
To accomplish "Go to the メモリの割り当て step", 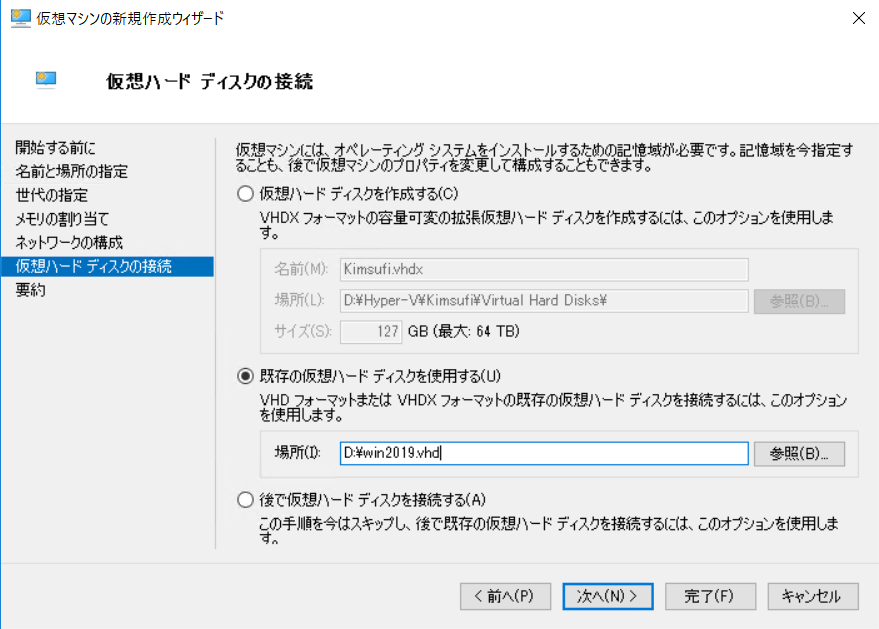I will [x=62, y=219].
